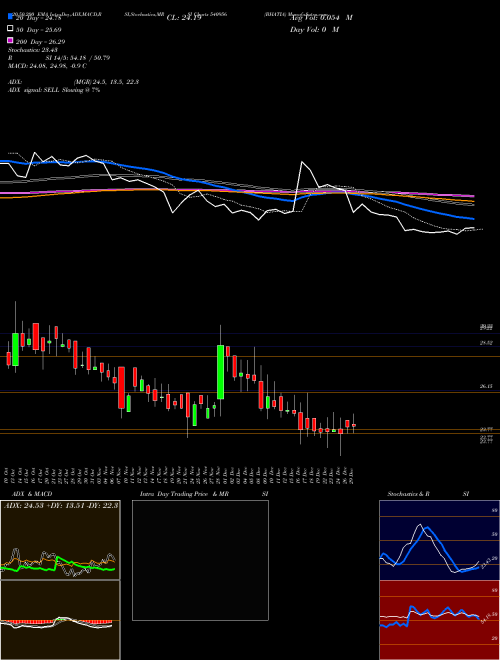500x660 pixels.
Task: Open the ADX indicator chart thumbnail
Action: point(60,540)
